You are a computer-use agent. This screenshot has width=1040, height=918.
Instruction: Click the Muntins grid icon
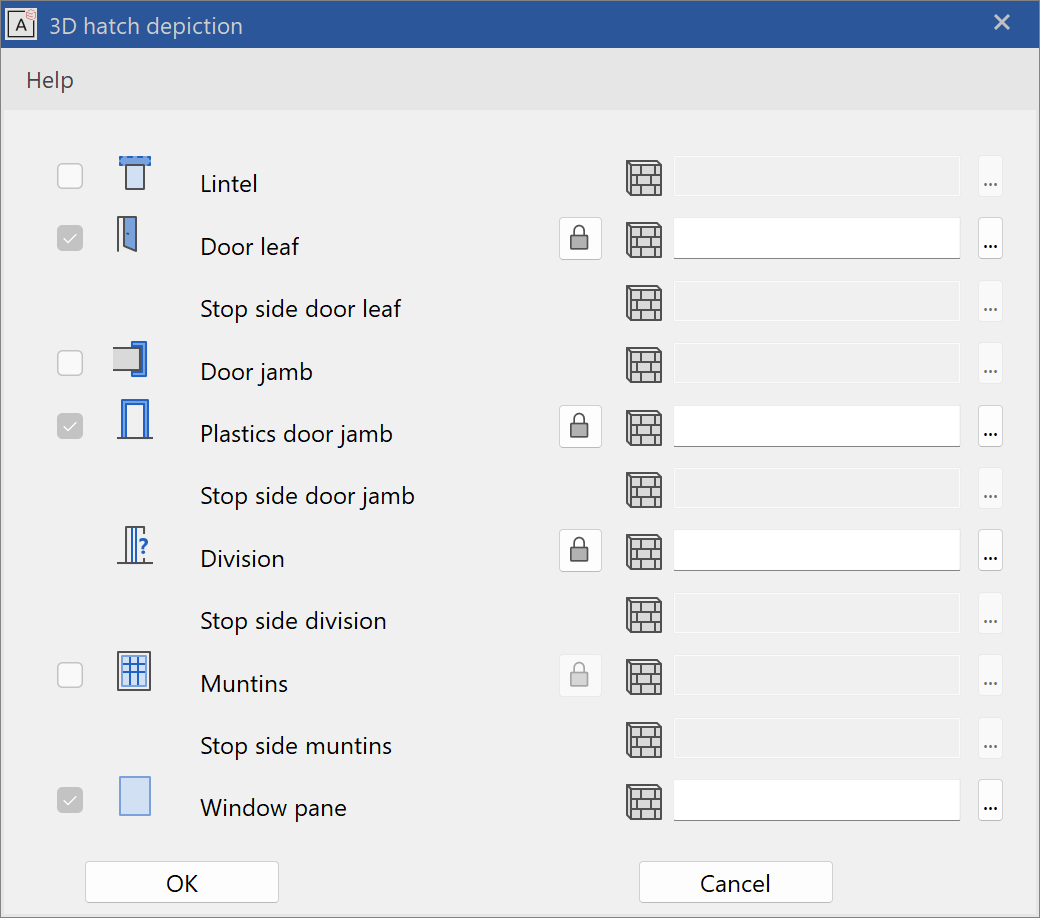(134, 671)
